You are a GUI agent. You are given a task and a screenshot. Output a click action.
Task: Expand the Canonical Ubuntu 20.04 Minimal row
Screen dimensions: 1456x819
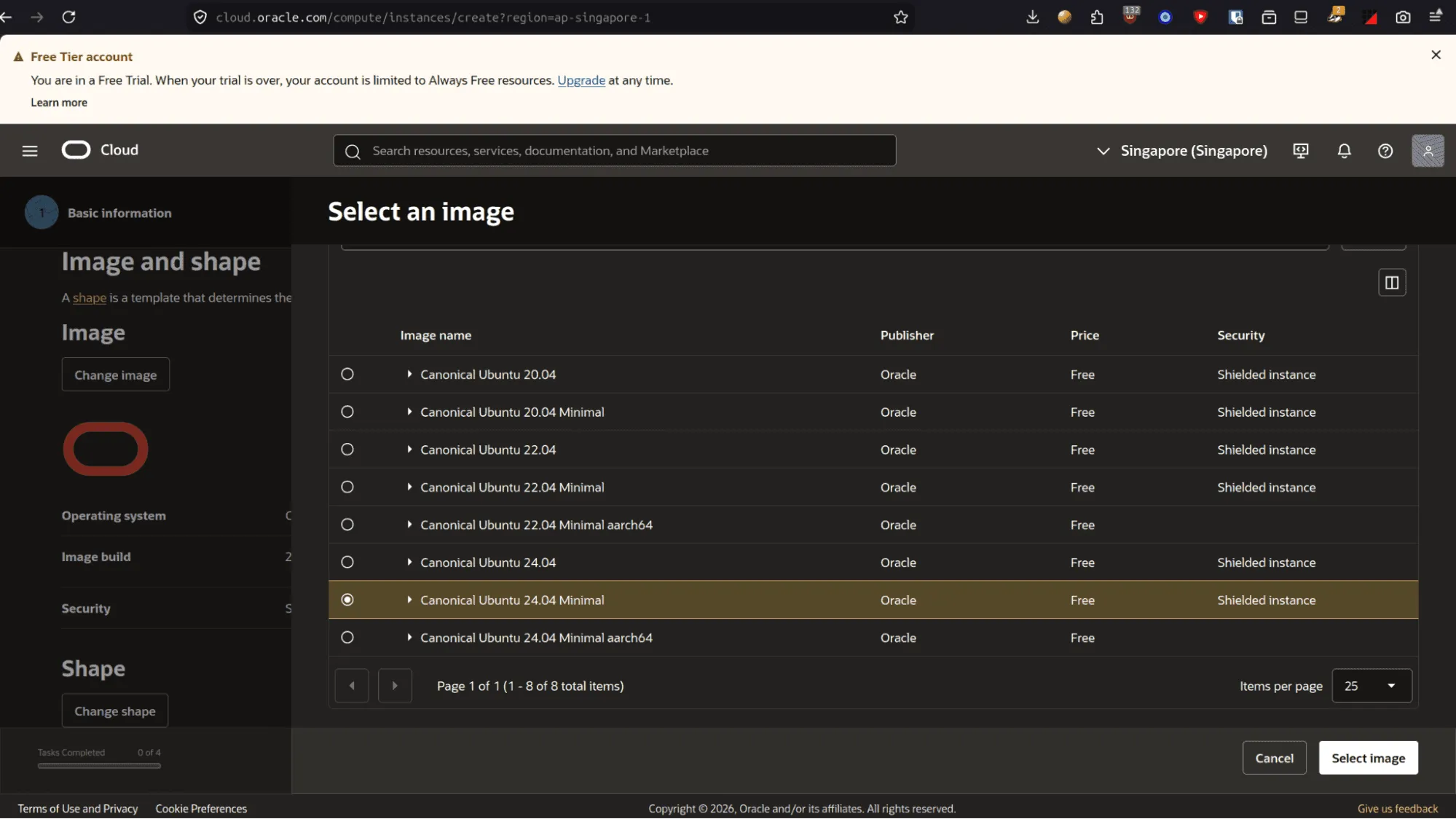[409, 412]
